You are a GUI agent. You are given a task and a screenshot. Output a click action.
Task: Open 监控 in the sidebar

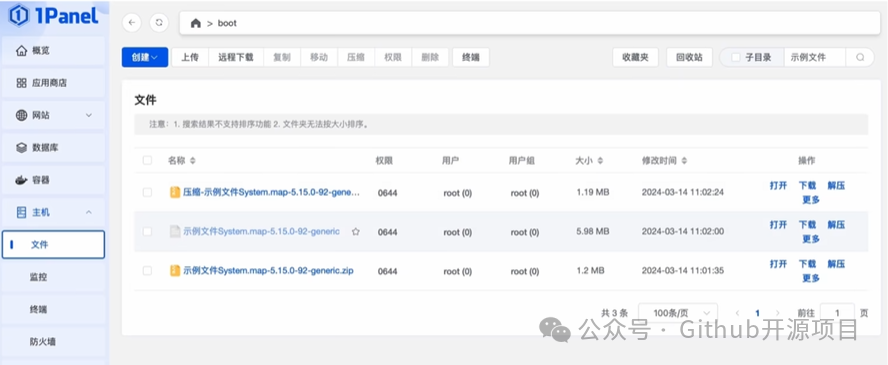tap(54, 277)
